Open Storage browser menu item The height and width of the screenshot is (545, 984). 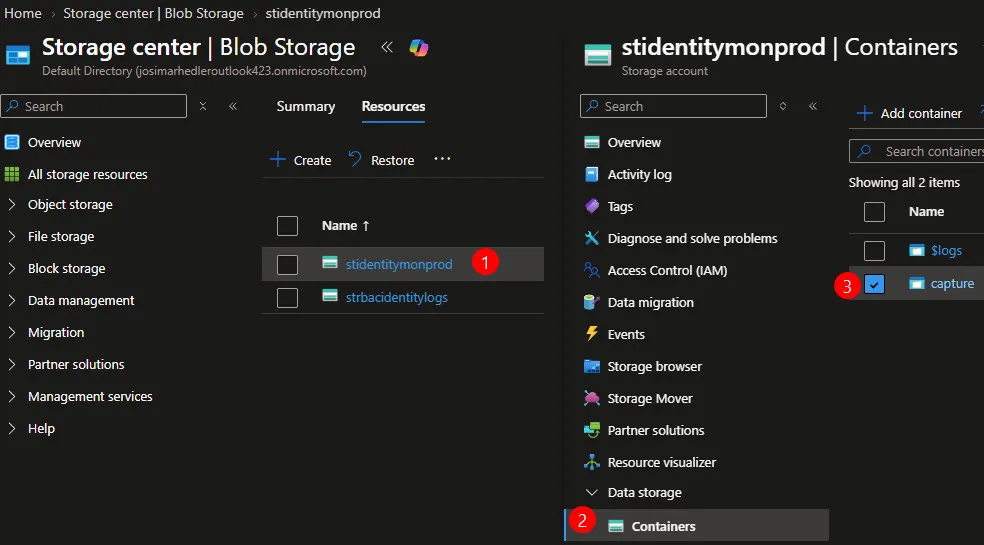655,366
